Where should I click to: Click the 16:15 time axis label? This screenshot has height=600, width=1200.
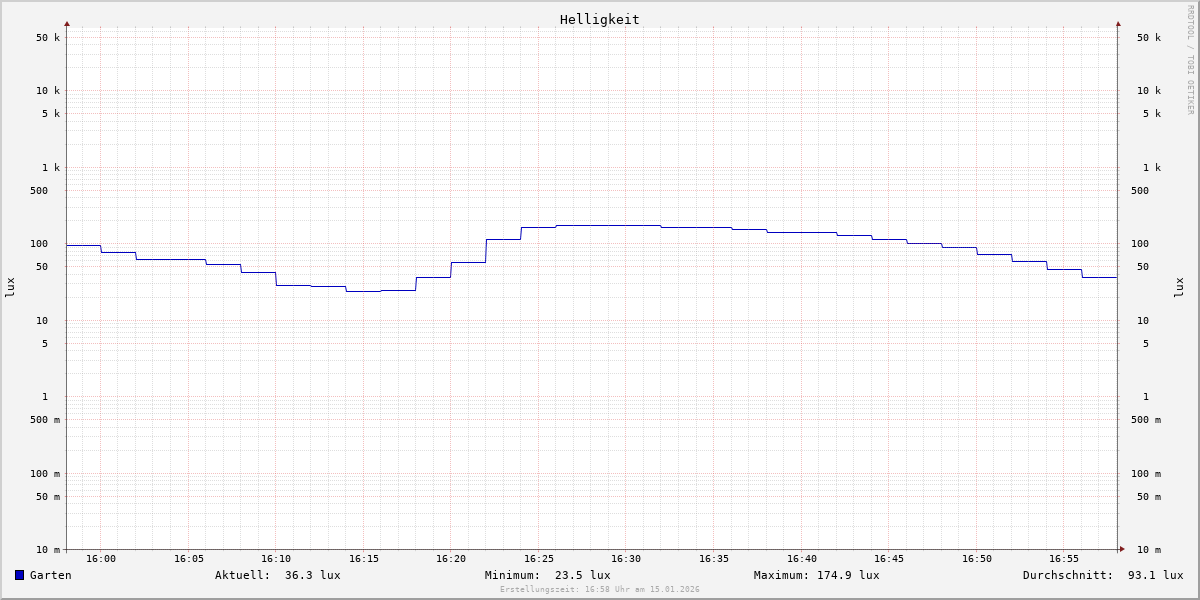pos(364,559)
